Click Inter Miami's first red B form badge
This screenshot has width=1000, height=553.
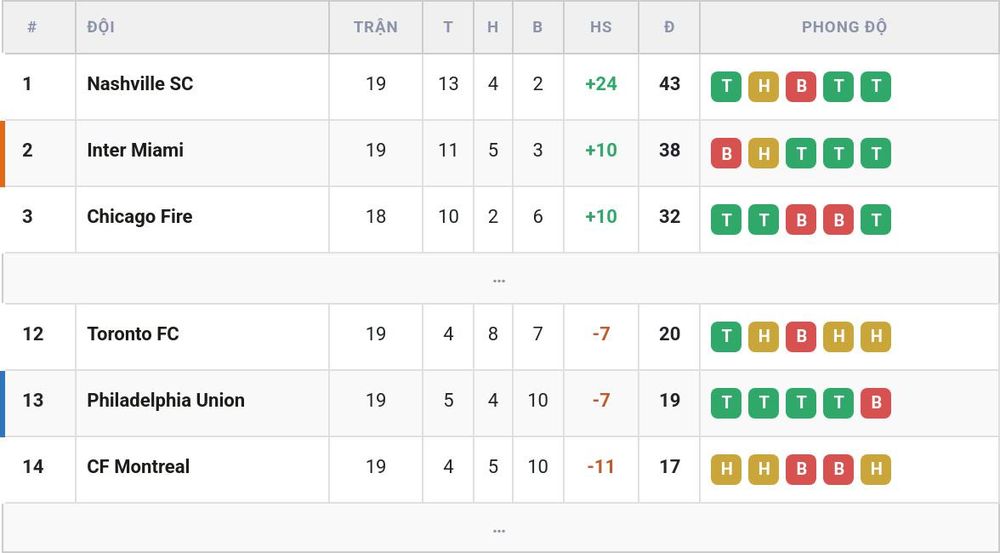726,153
